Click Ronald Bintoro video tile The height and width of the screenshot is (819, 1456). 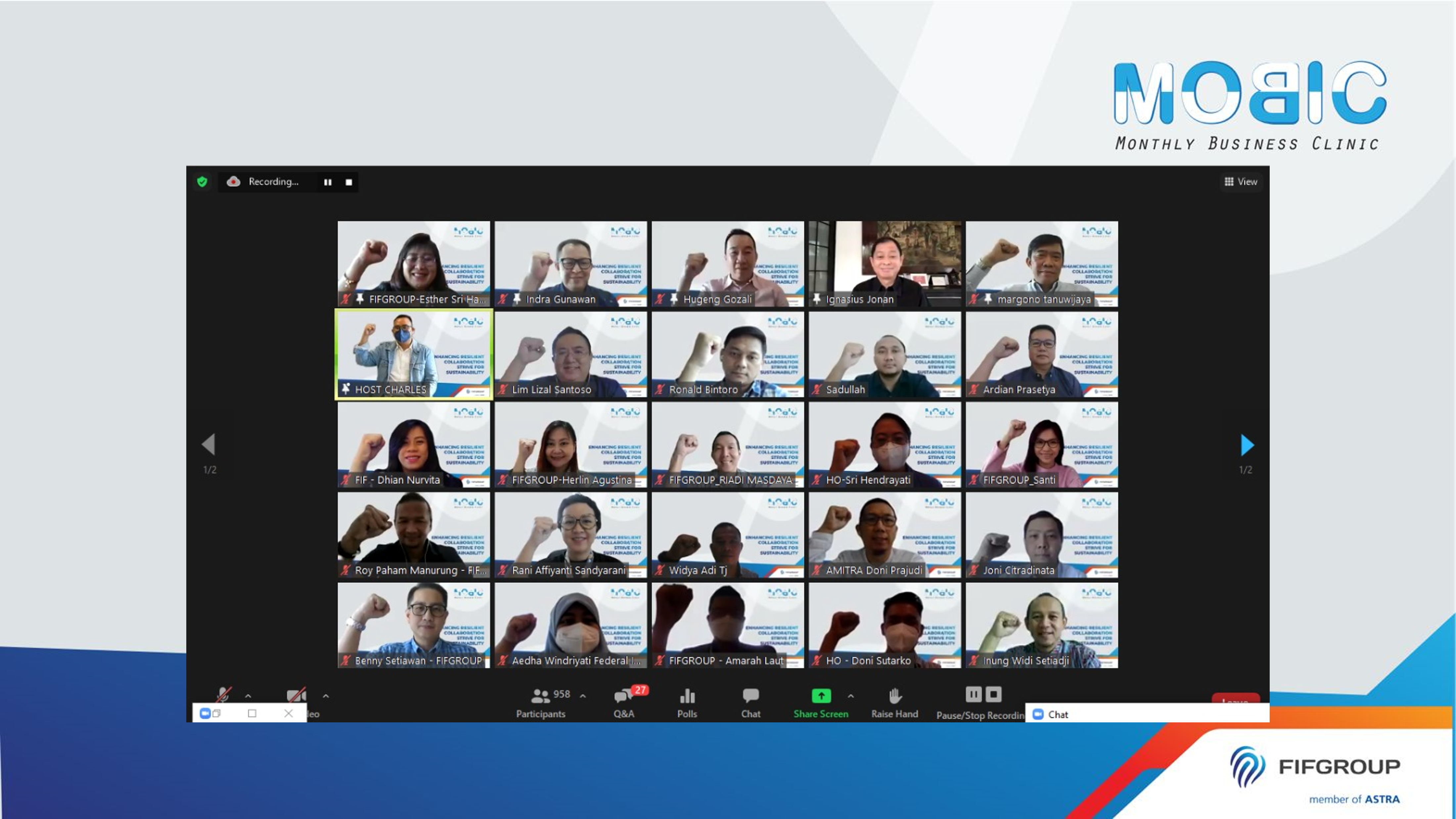pyautogui.click(x=727, y=354)
